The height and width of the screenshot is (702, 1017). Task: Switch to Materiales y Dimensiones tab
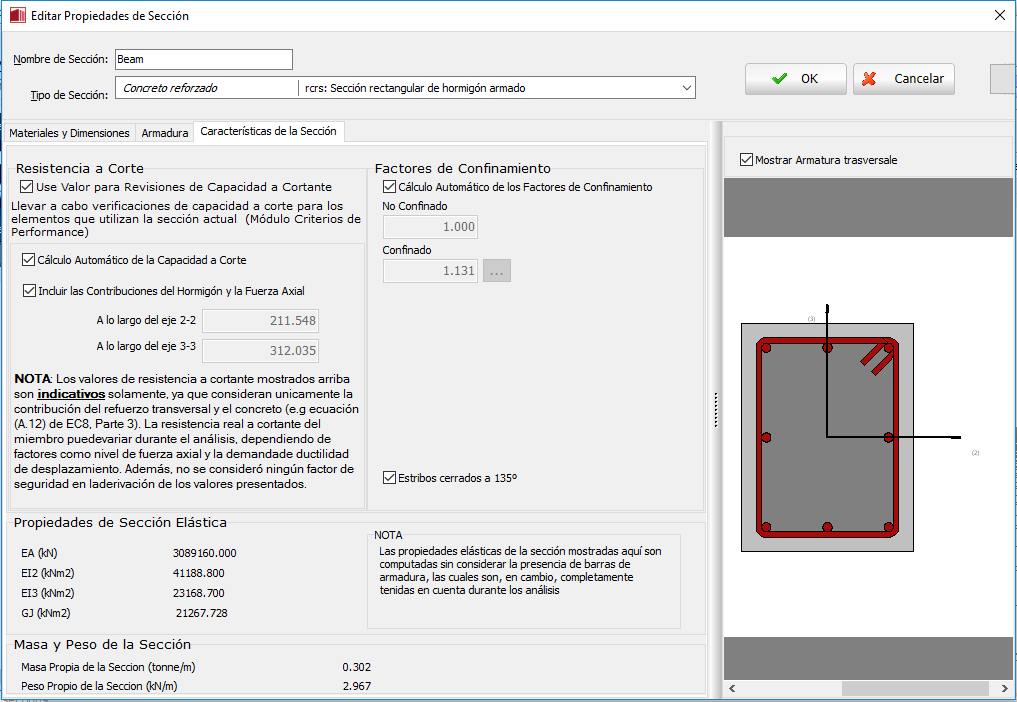[x=69, y=133]
